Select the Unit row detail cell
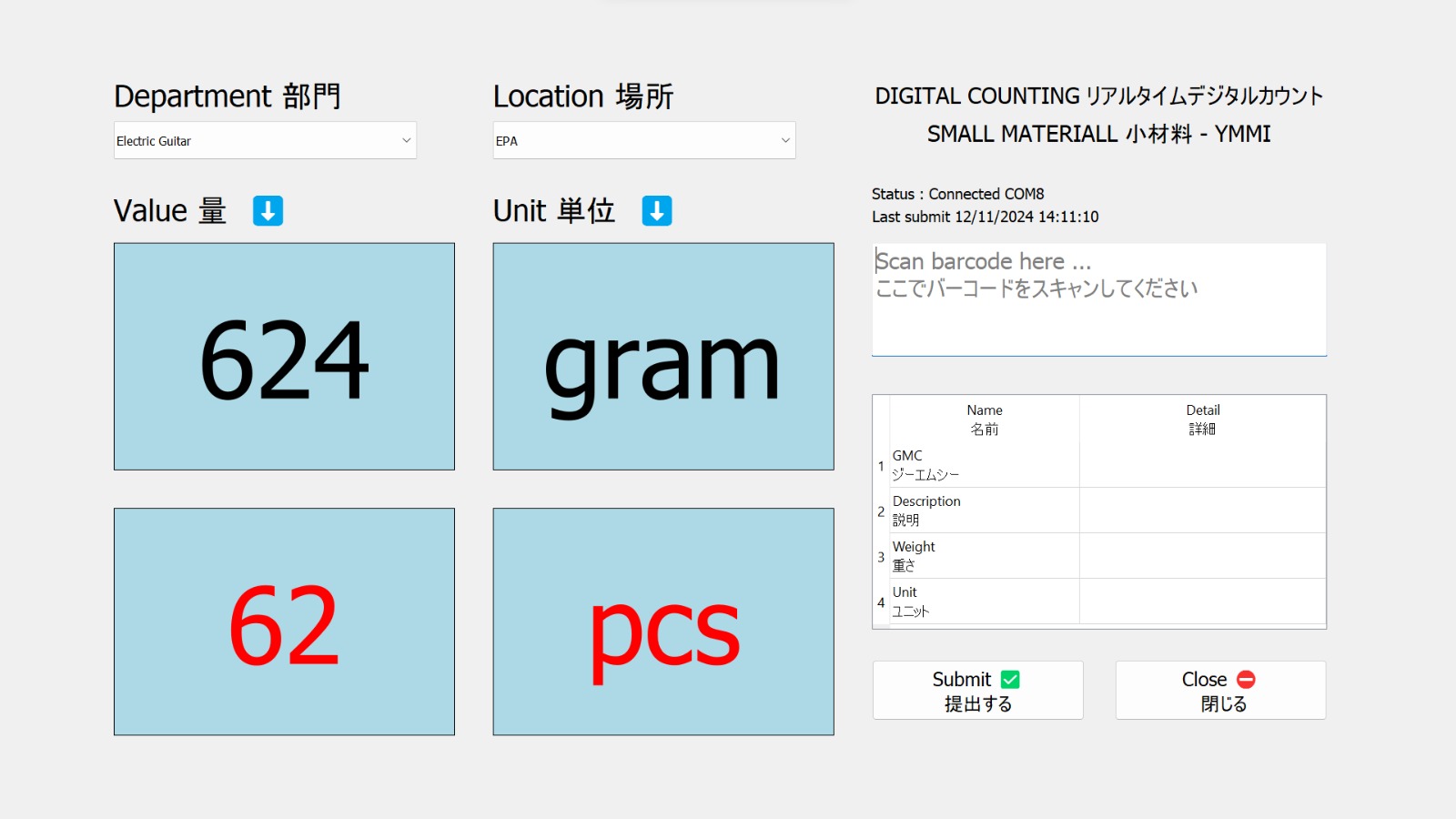1456x819 pixels. 1201,602
